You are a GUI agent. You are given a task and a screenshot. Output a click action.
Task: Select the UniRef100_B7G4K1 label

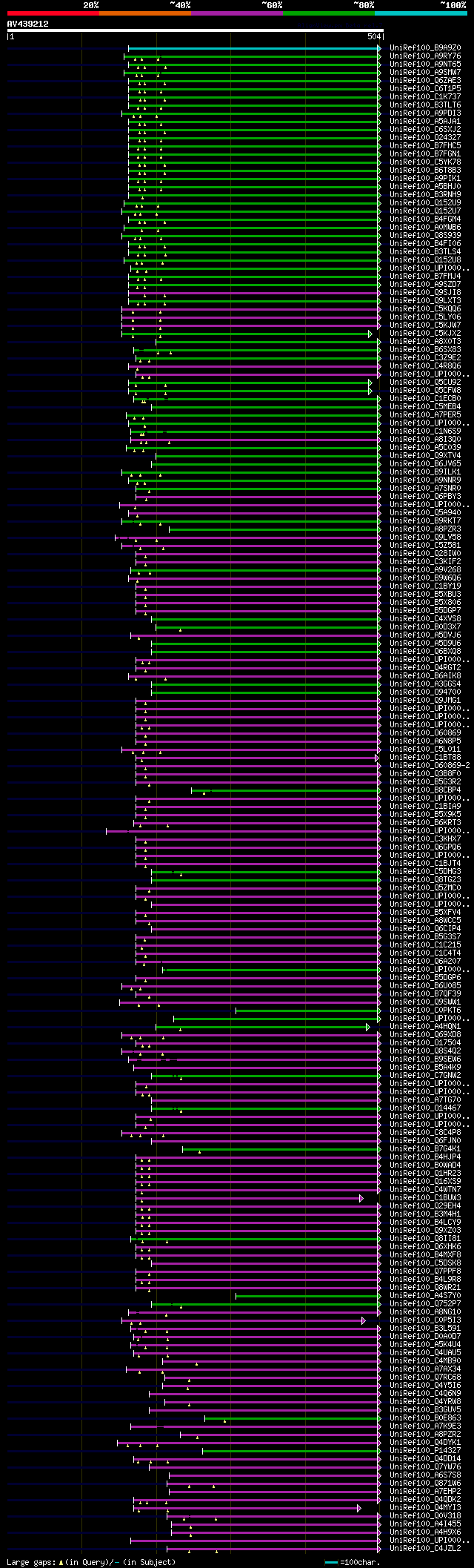pyautogui.click(x=425, y=1149)
